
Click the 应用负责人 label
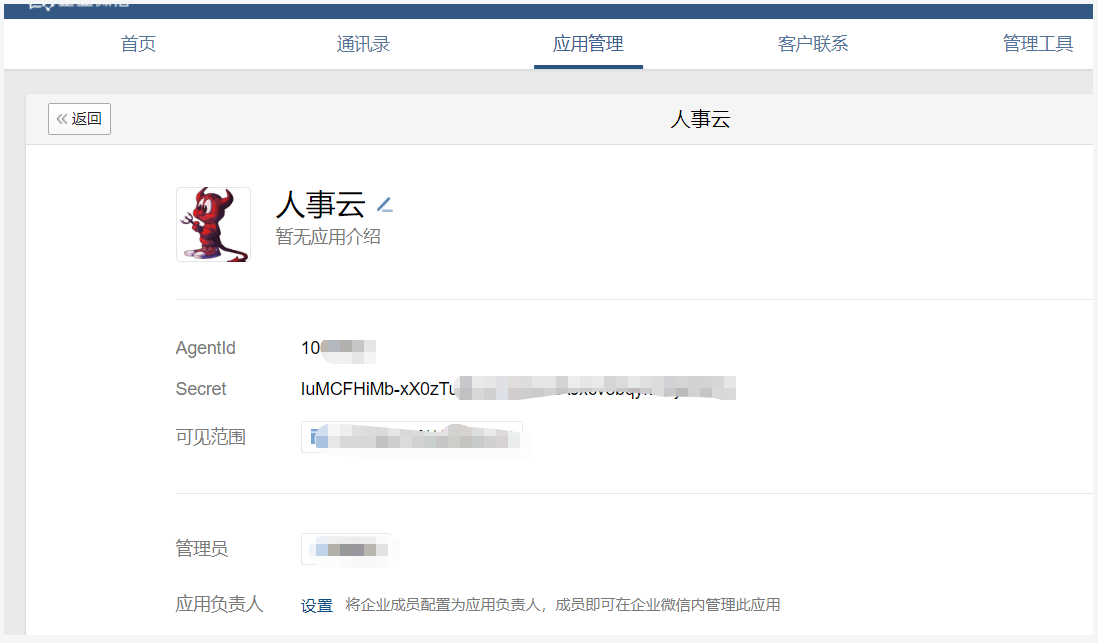[219, 604]
